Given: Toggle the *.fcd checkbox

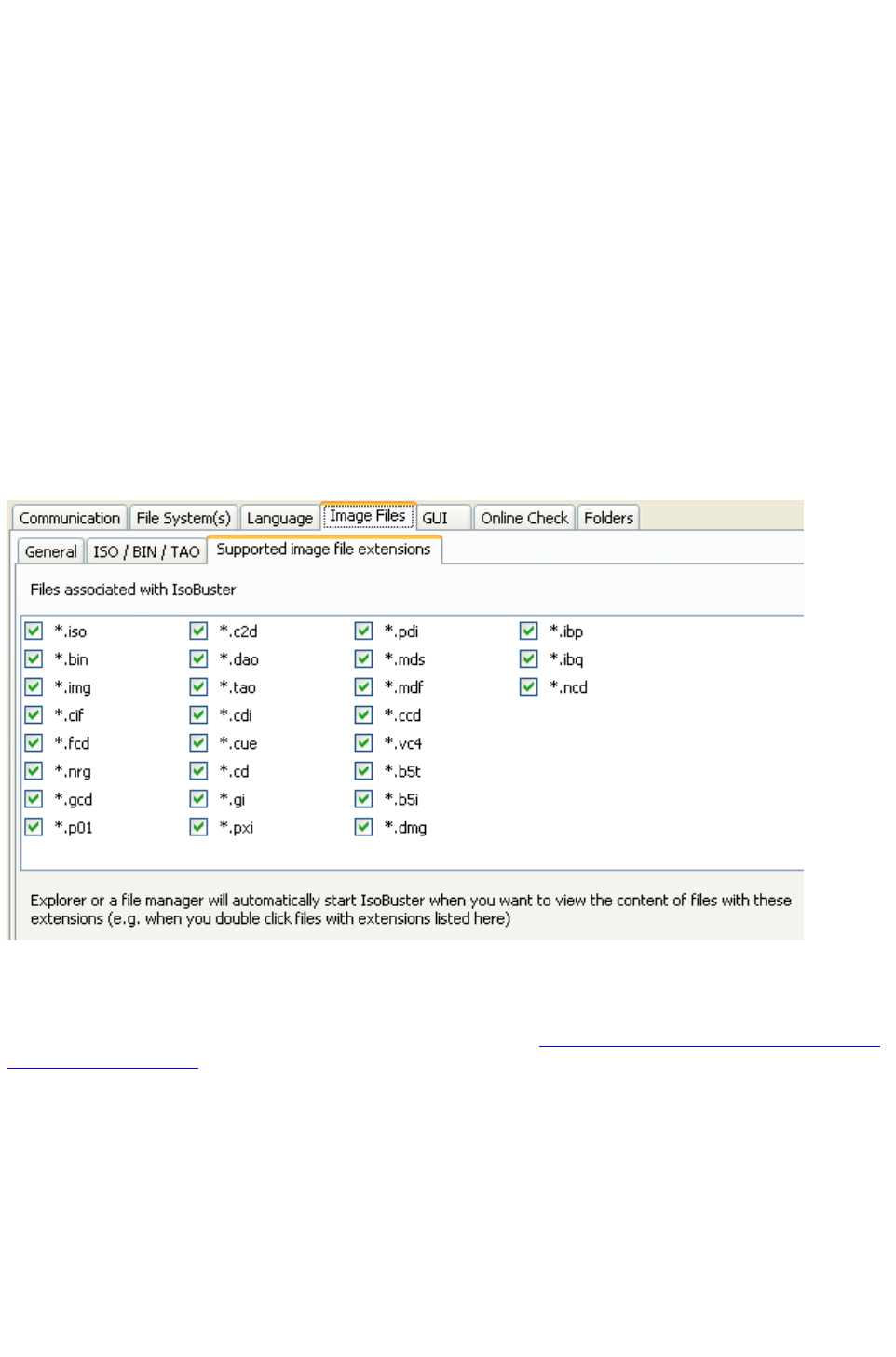Looking at the screenshot, I should click(x=34, y=742).
